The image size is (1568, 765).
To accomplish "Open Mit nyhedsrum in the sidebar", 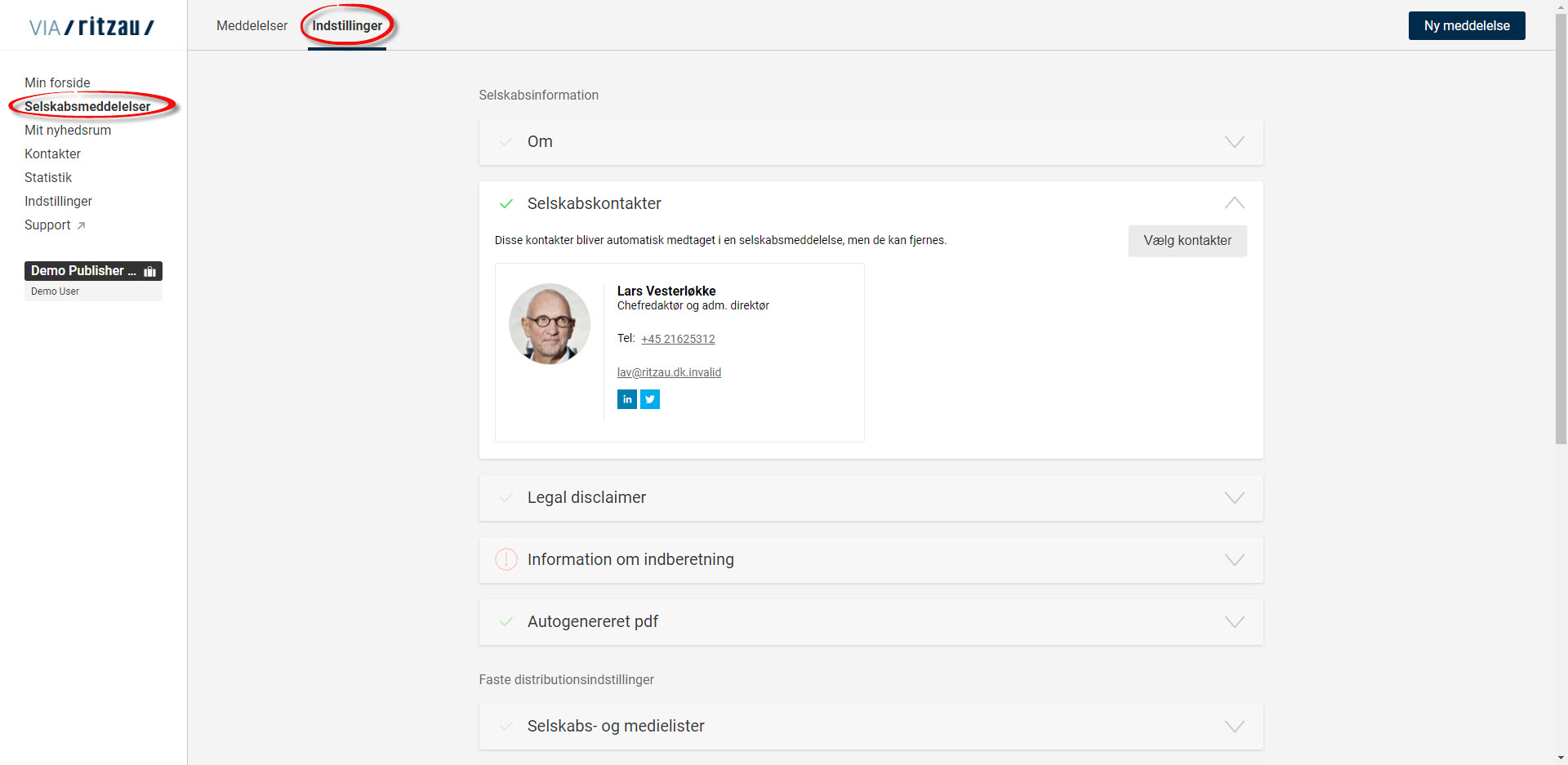I will (x=68, y=131).
